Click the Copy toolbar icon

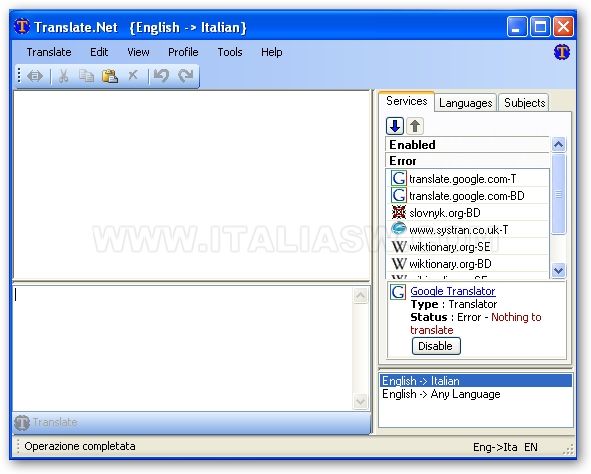(x=87, y=76)
